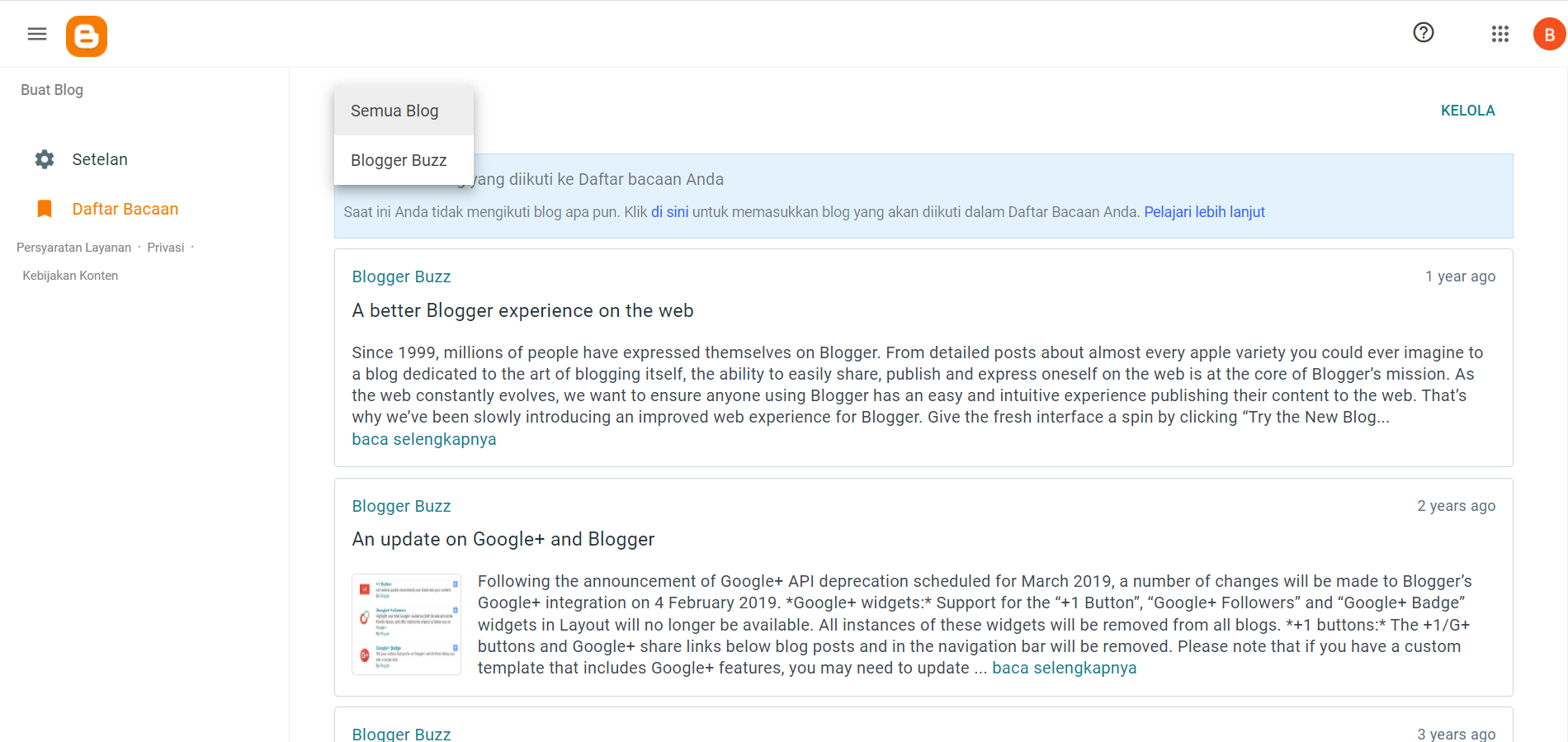
Task: Open Blogger Buzz link in the Google+ post
Action: [401, 506]
